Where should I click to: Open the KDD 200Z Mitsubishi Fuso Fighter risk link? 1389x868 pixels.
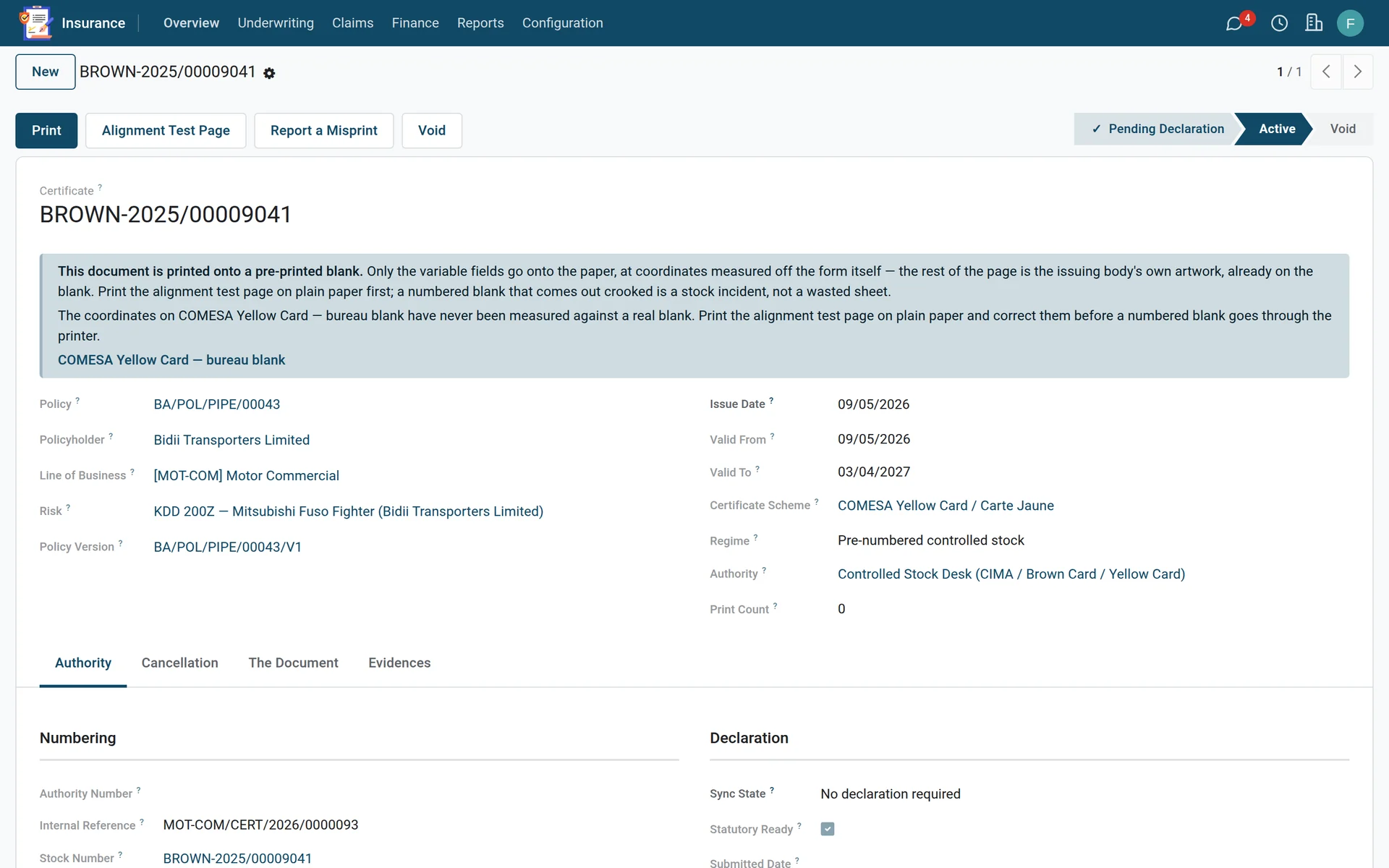[x=349, y=511]
